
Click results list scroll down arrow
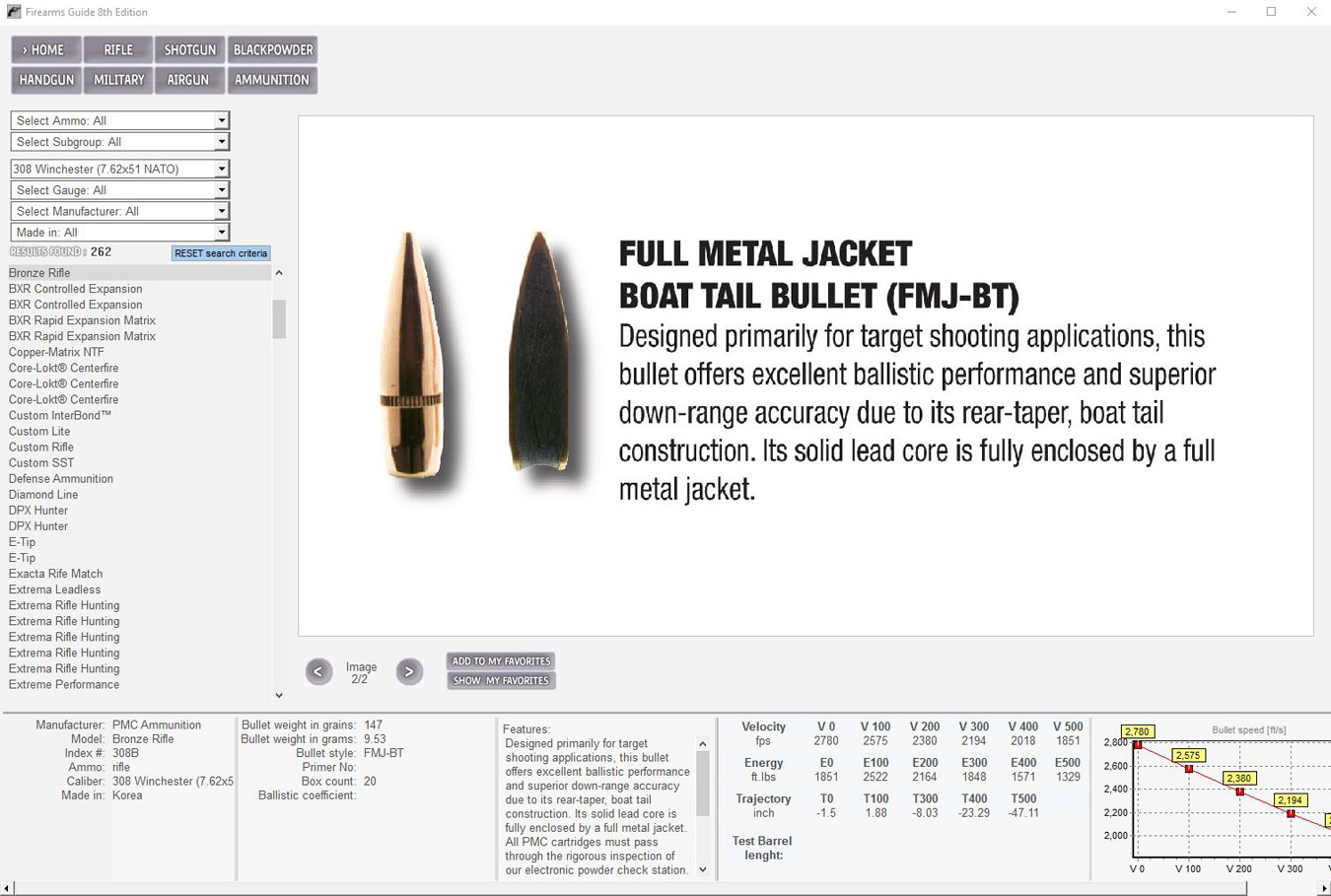coord(279,696)
